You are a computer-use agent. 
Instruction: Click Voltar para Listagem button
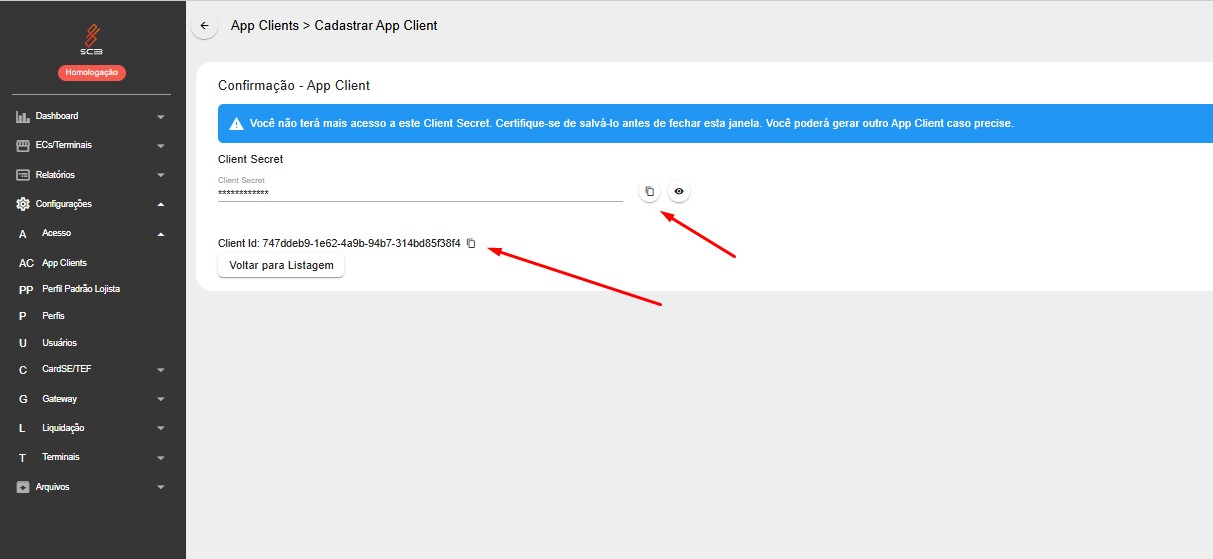tap(281, 266)
